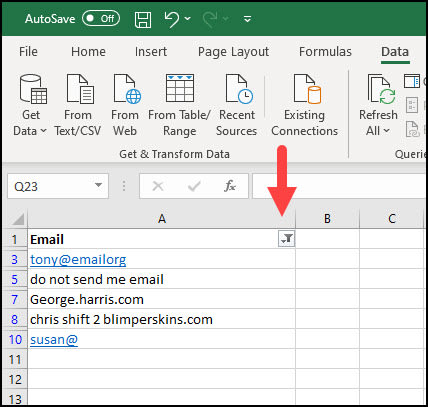
Task: Click the From Web icon
Action: 127,89
